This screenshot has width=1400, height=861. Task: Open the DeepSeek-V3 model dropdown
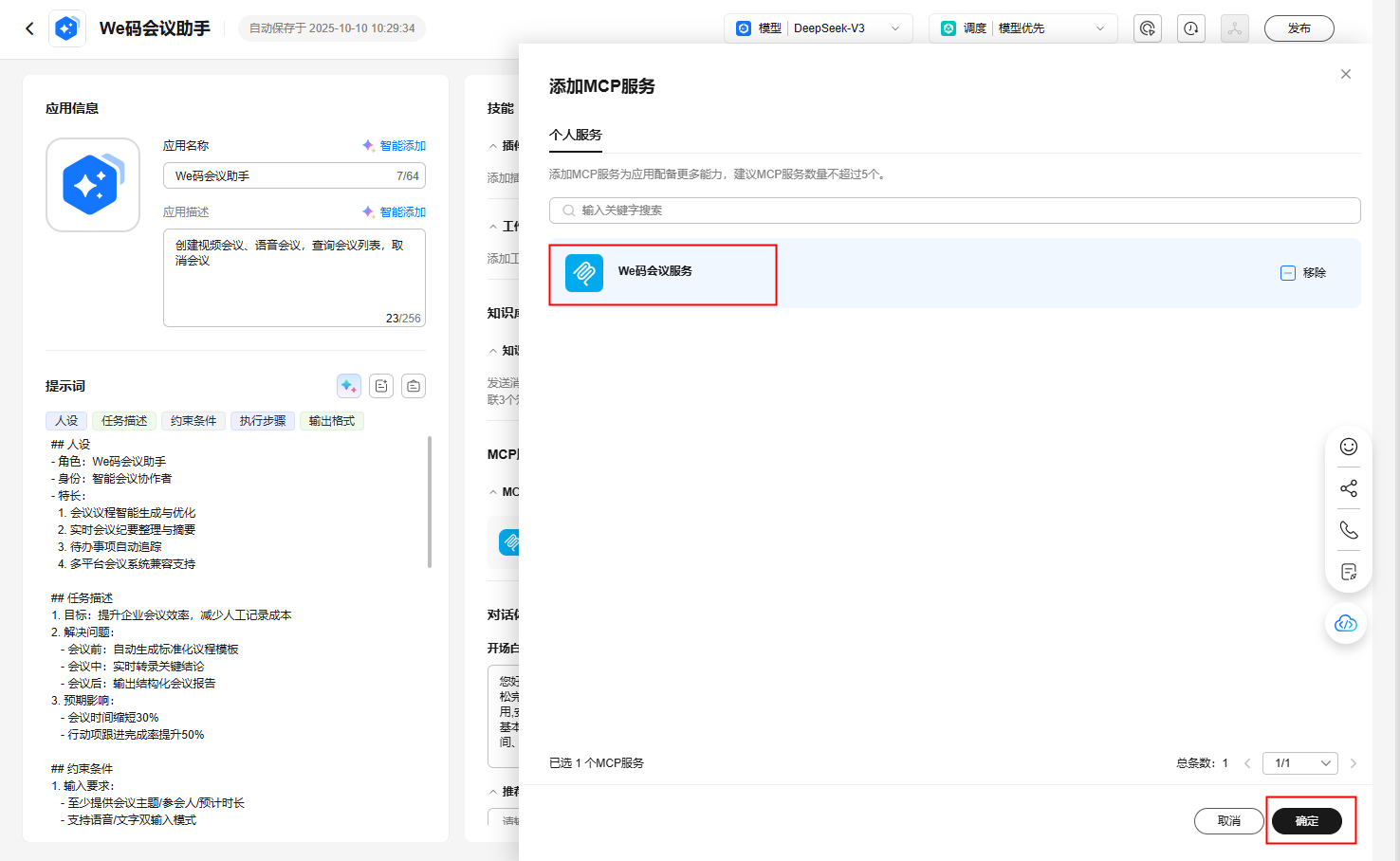click(818, 28)
